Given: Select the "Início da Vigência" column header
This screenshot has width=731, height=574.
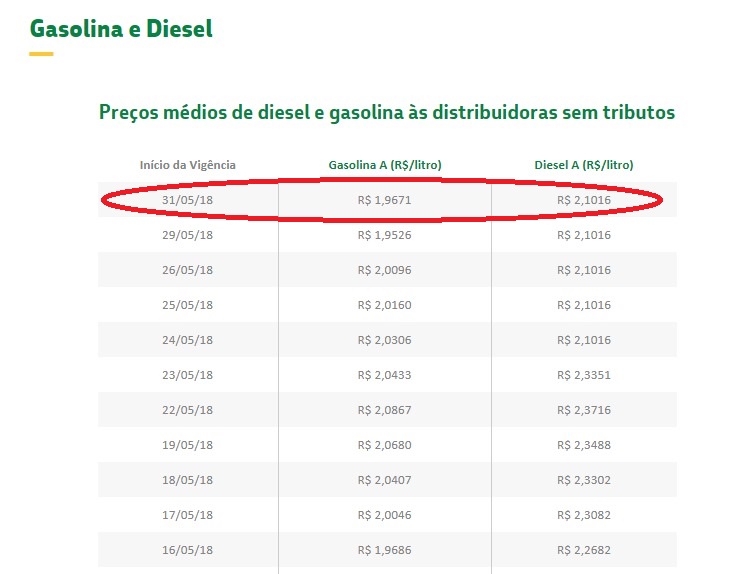Looking at the screenshot, I should [x=187, y=165].
